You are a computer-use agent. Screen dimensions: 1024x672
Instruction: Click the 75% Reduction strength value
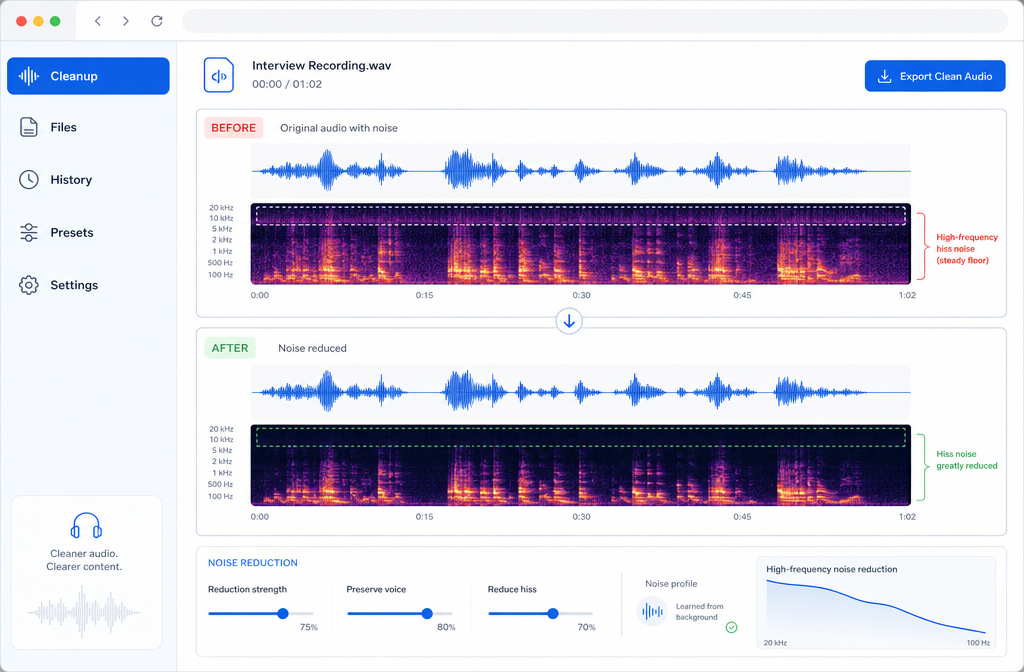click(308, 627)
